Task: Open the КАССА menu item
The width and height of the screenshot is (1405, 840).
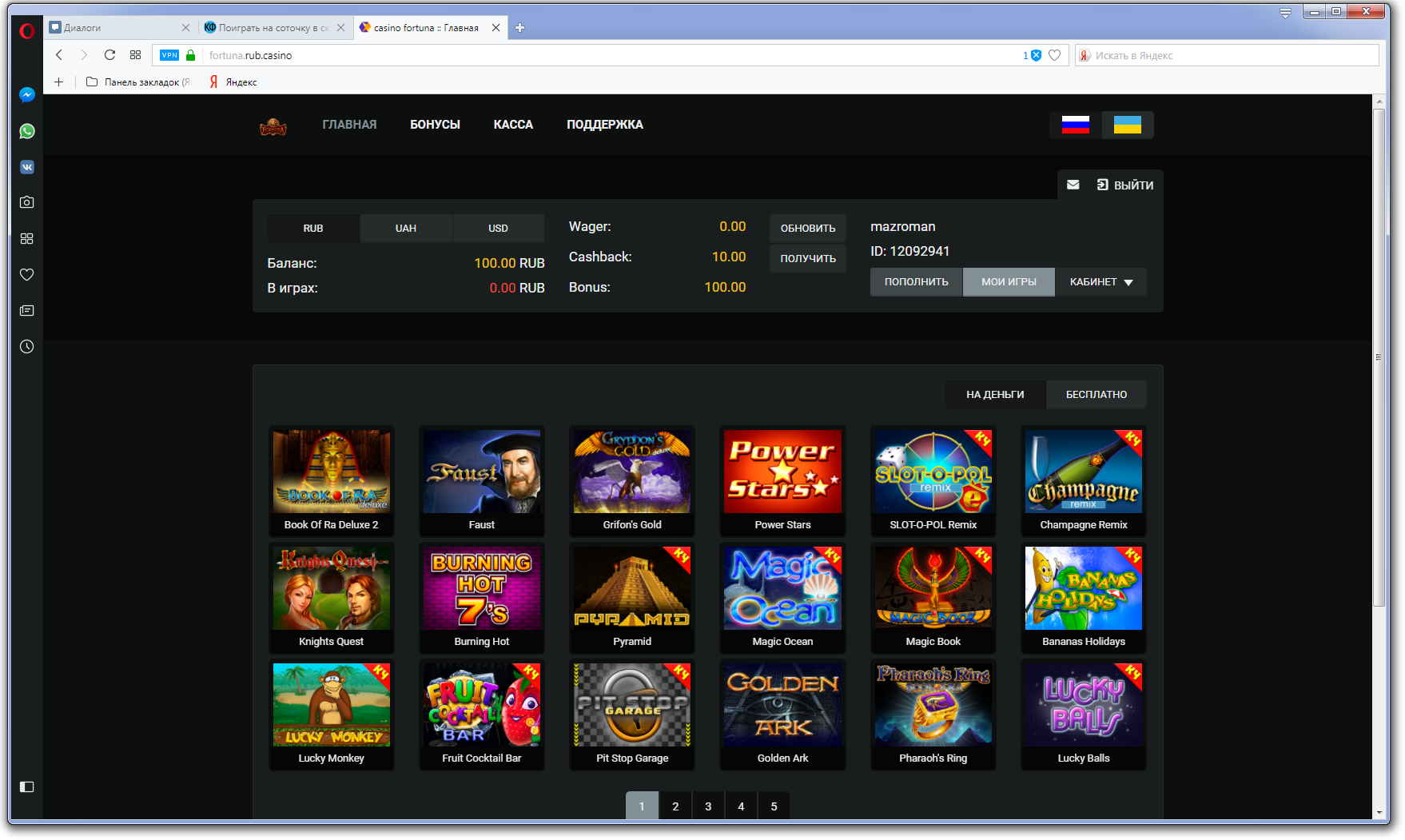Action: [x=513, y=125]
